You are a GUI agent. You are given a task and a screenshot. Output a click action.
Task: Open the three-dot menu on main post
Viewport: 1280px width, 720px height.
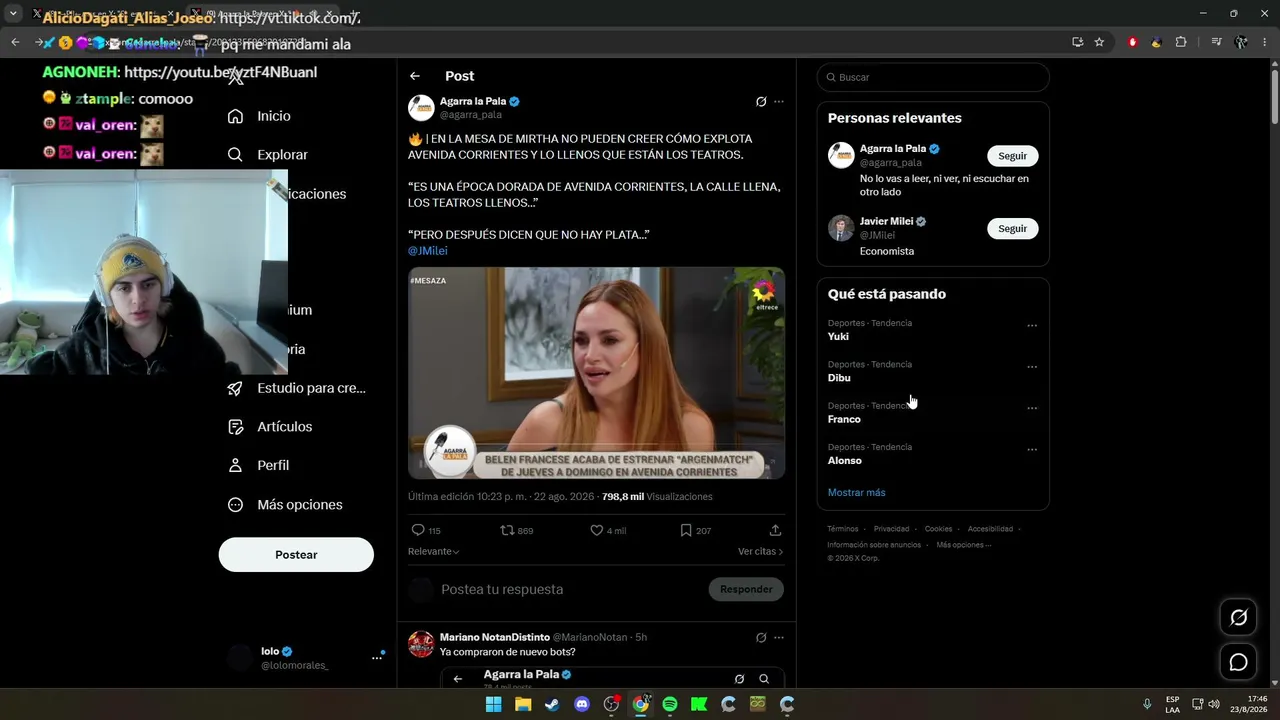(x=779, y=101)
